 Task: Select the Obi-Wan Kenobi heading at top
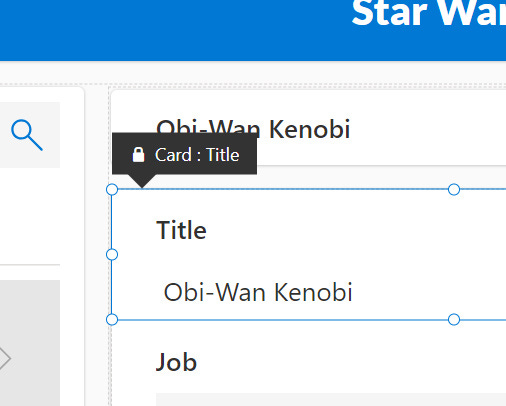point(253,129)
